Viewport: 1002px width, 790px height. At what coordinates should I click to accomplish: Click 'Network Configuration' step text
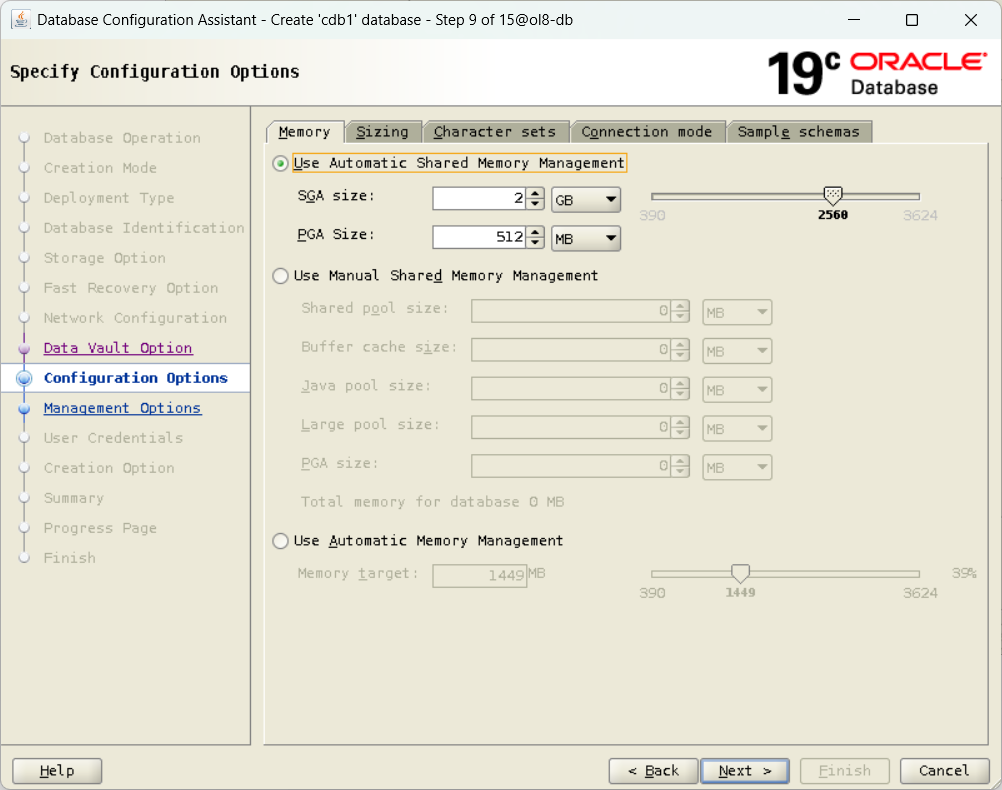tap(135, 318)
